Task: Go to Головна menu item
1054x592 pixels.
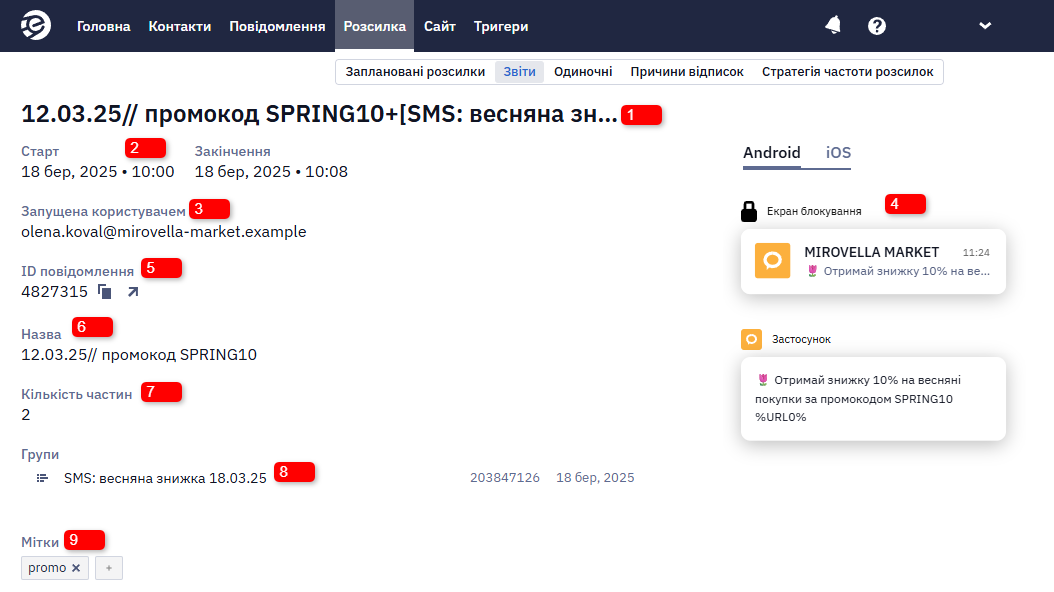Action: (x=104, y=26)
